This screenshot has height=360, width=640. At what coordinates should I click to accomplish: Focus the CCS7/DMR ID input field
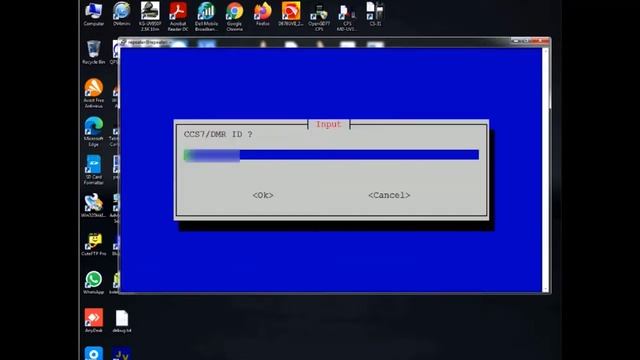(x=331, y=155)
